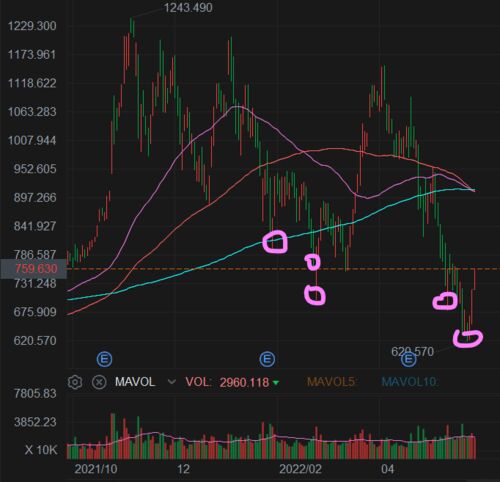Screen dimensions: 500x482
Task: Select the MAVOL indicator label
Action: pyautogui.click(x=135, y=382)
